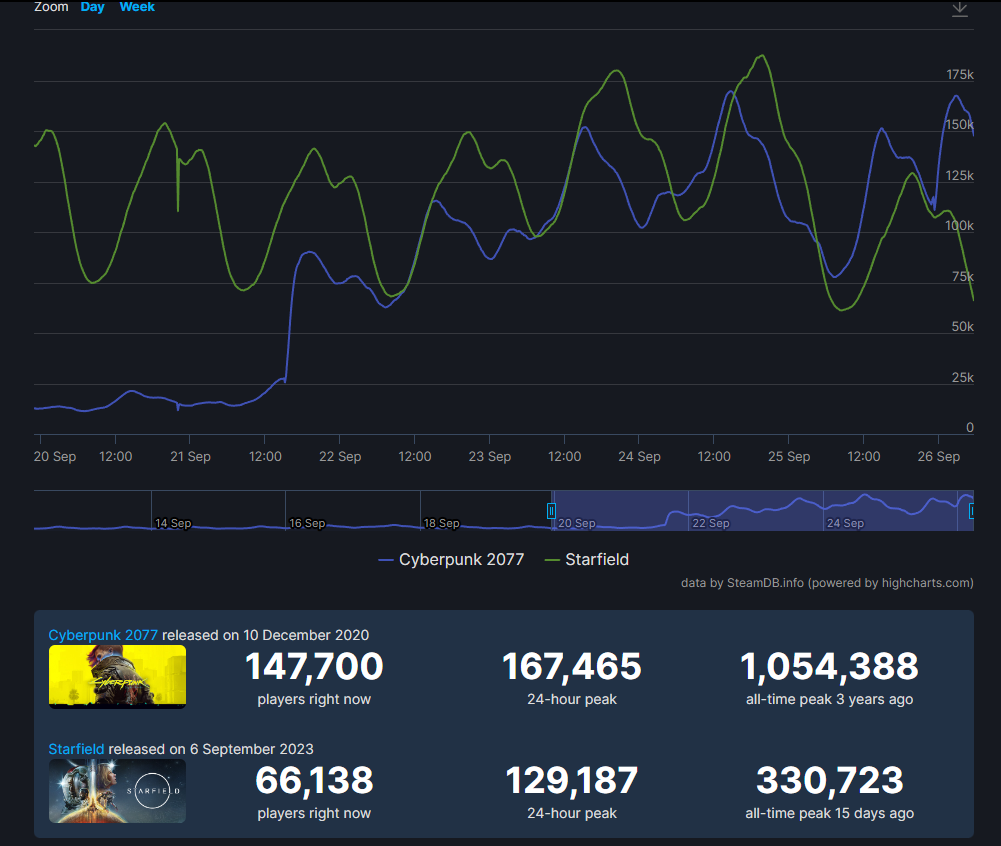Open Starfield cover art thumbnail
The height and width of the screenshot is (846, 1001).
pos(117,791)
